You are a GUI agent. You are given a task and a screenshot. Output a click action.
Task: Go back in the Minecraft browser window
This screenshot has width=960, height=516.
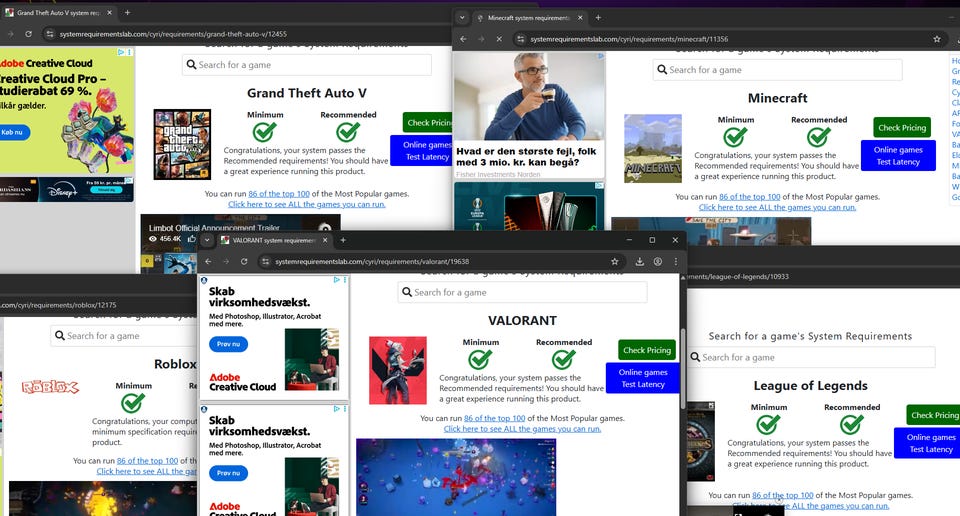point(463,39)
